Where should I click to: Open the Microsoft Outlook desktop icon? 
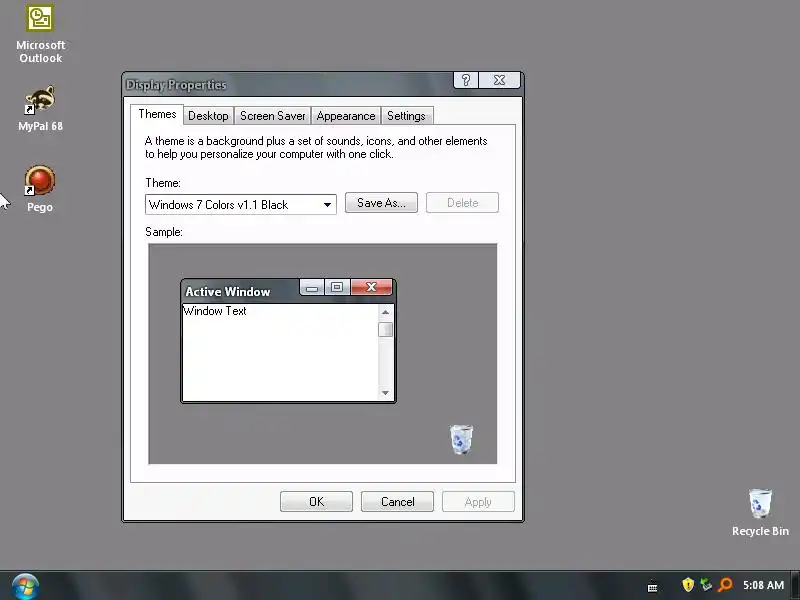tap(40, 34)
